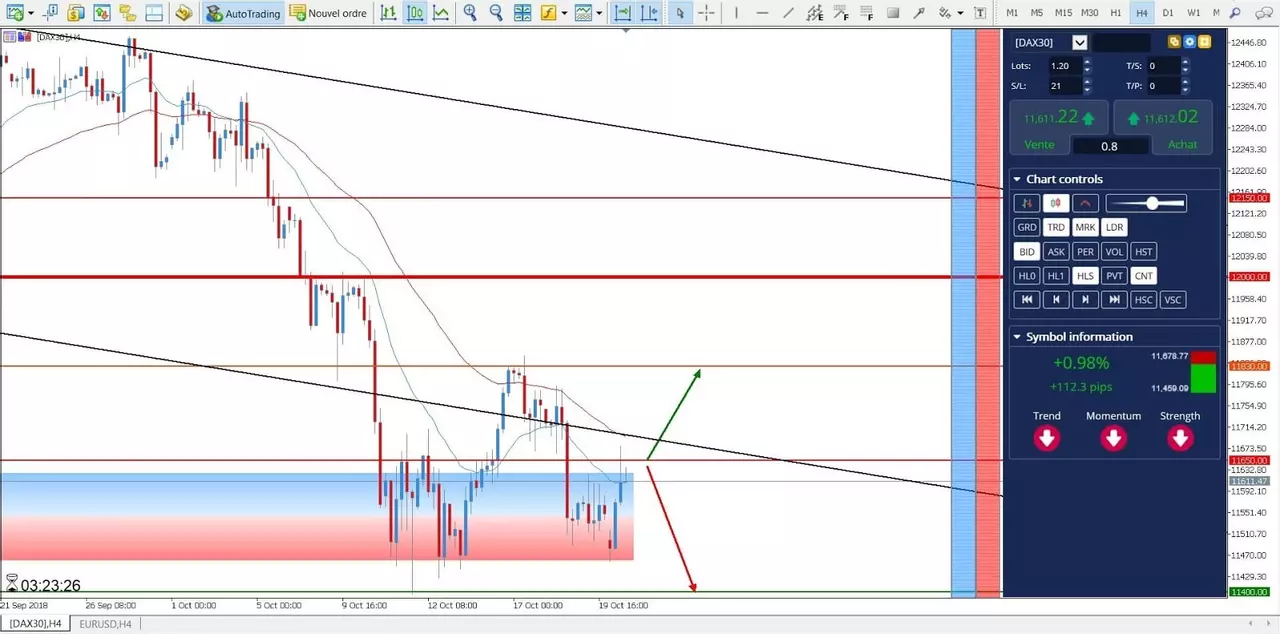The image size is (1280, 634).
Task: Switch to the EURUSD,H4 chart tab
Action: pos(103,624)
